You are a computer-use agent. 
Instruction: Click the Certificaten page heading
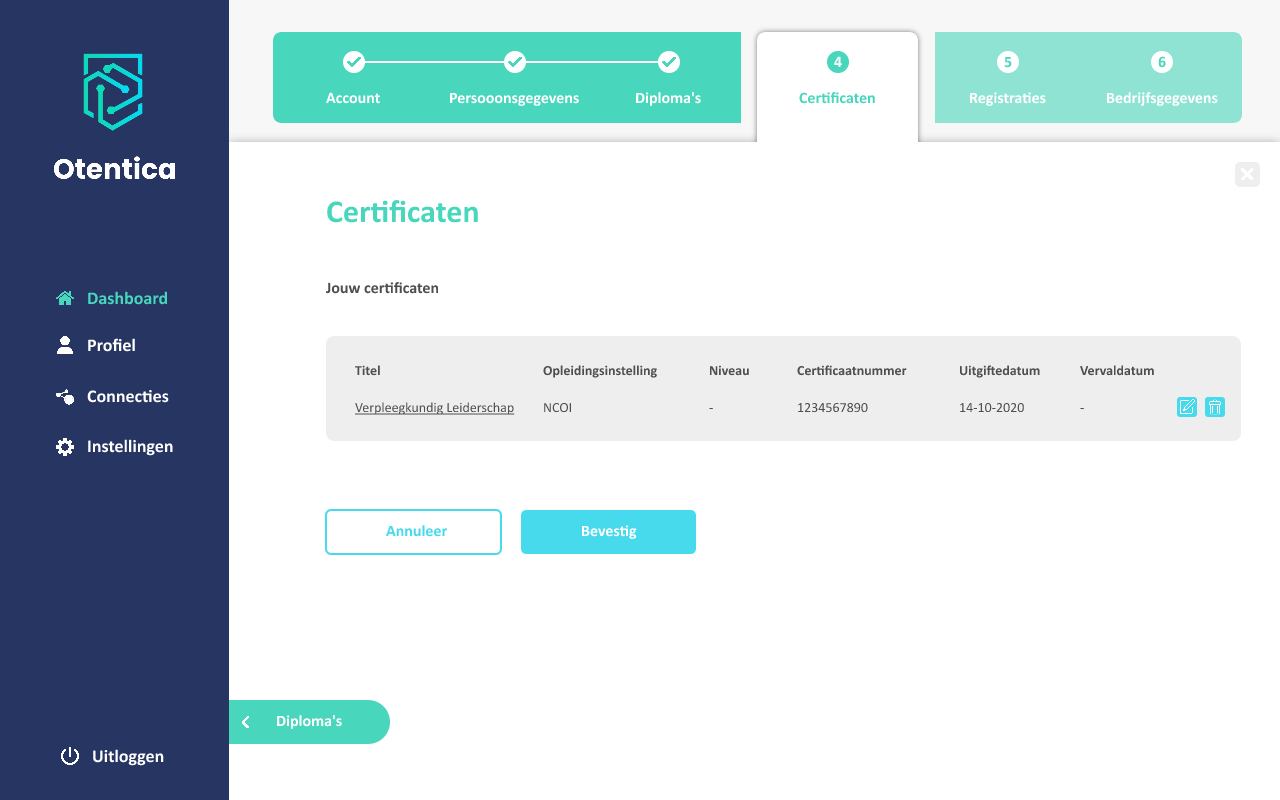402,212
